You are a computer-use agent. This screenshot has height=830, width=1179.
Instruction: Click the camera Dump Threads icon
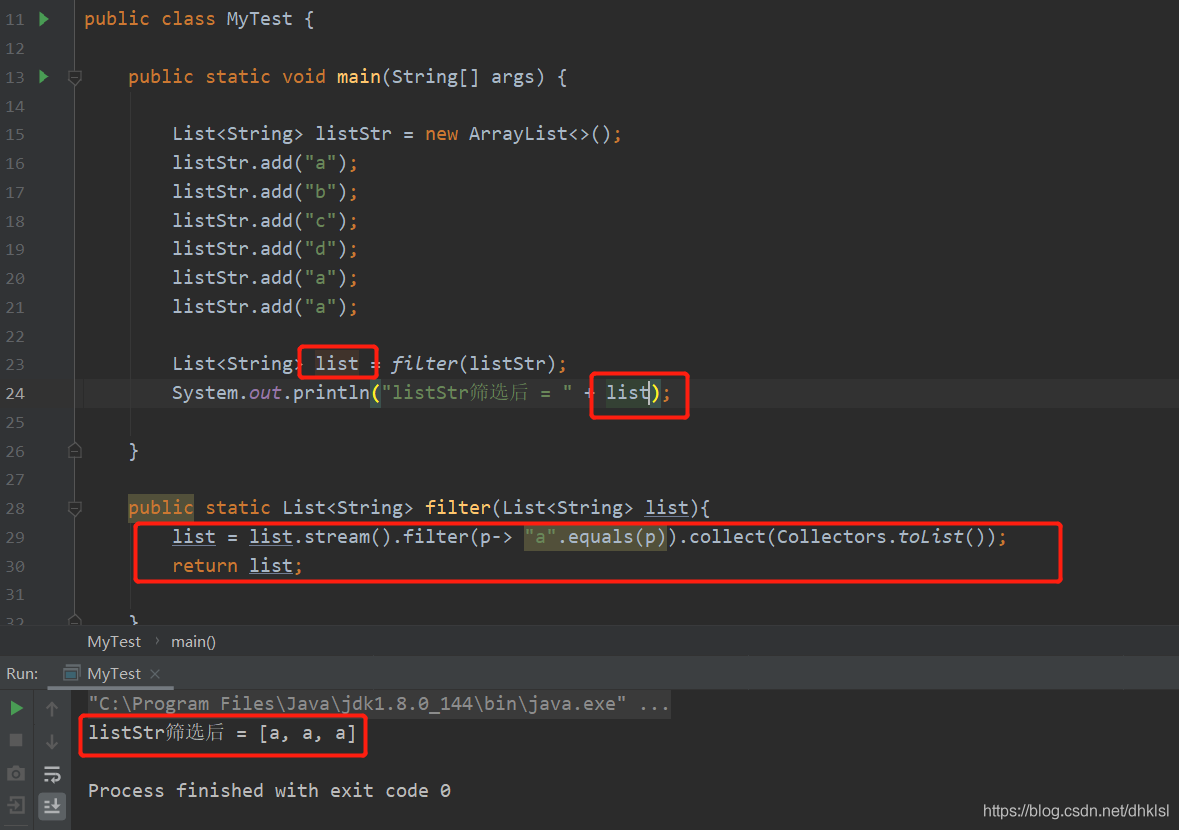(x=16, y=773)
